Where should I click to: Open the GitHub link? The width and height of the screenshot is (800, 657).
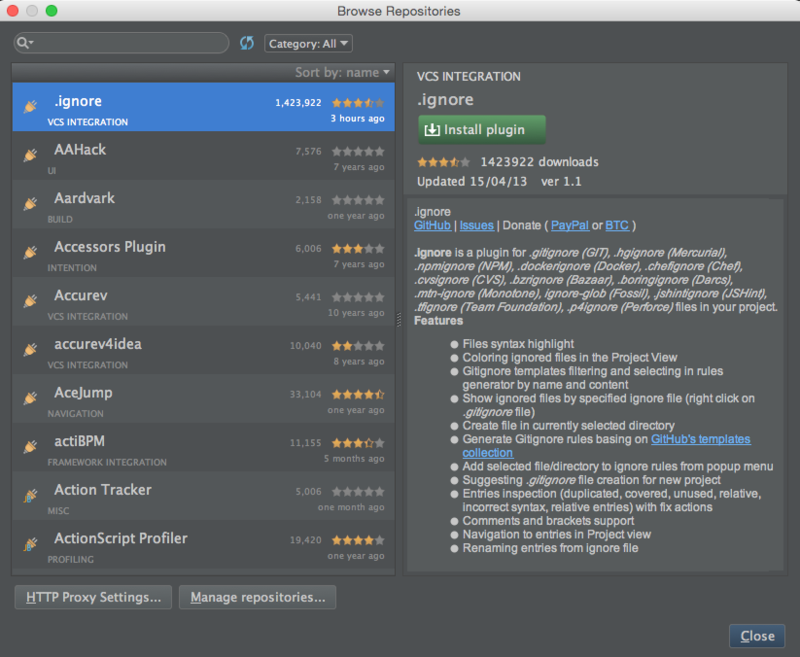tap(432, 225)
